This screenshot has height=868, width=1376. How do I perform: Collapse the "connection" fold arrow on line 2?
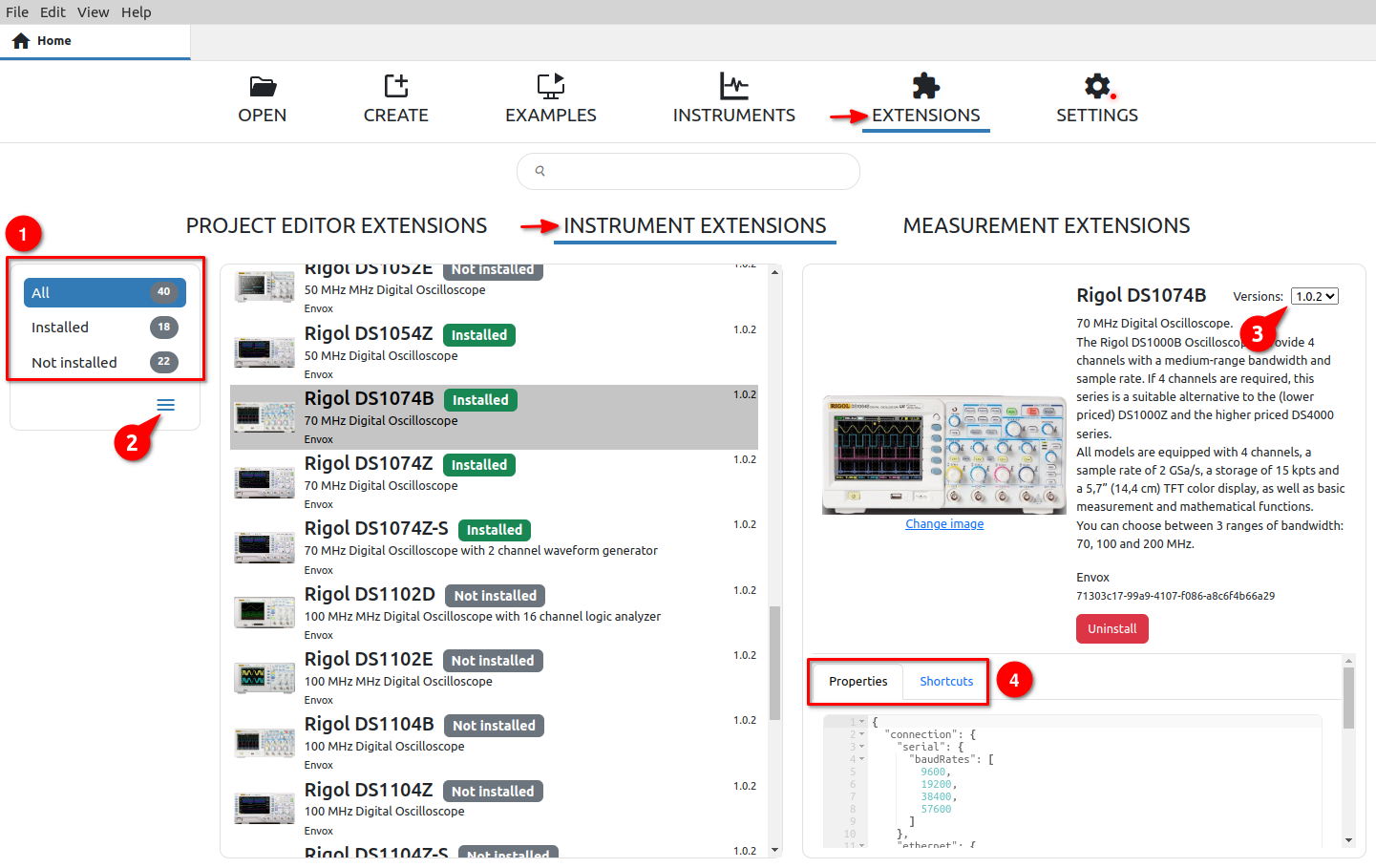tap(862, 734)
